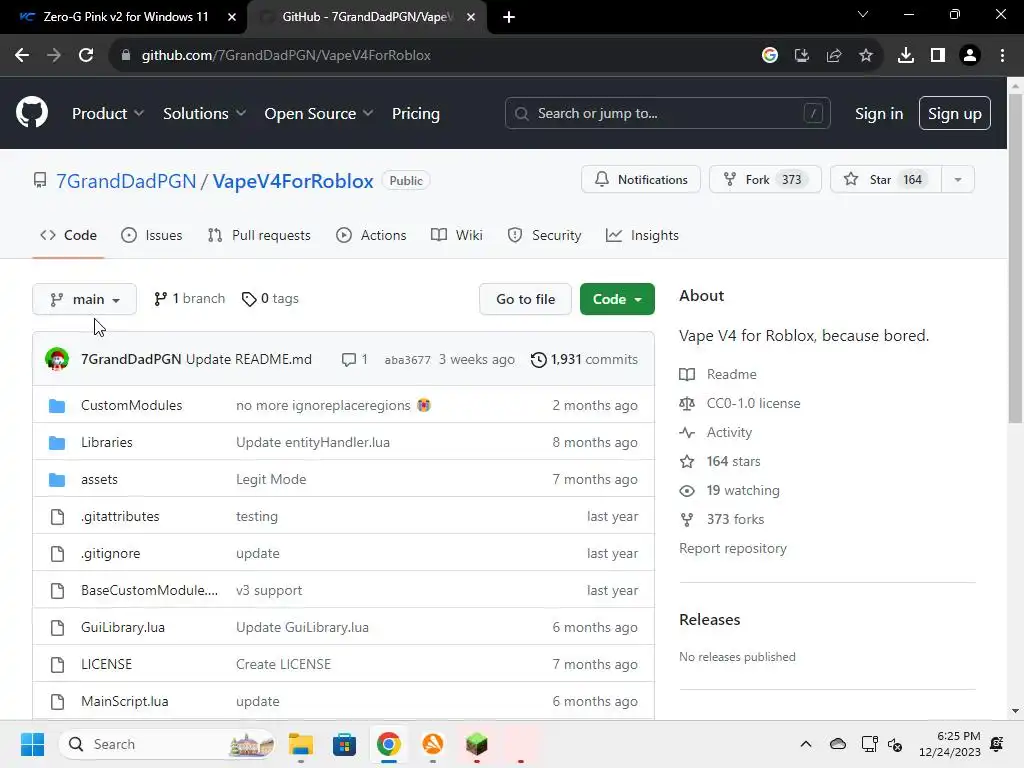This screenshot has height=768, width=1024.
Task: Open 1,931 commits history
Action: 584,359
